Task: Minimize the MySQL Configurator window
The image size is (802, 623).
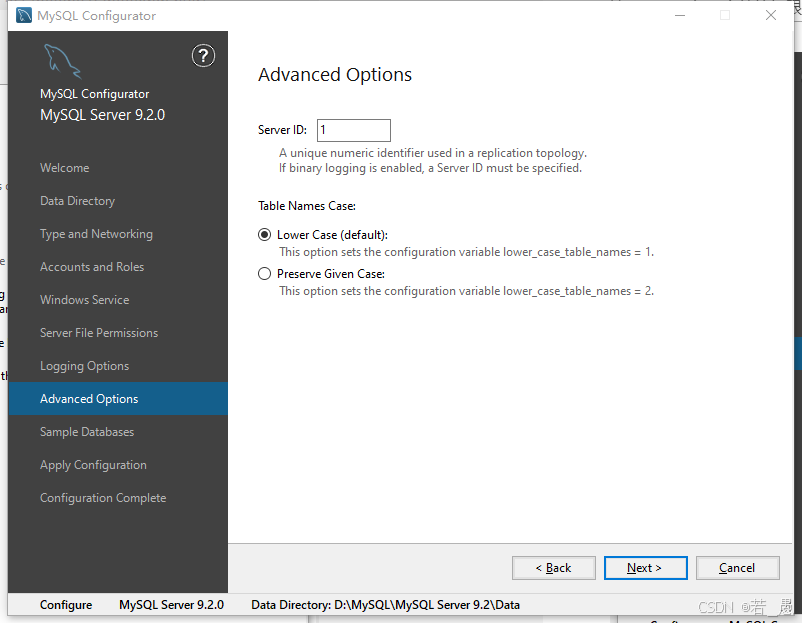Action: coord(680,15)
